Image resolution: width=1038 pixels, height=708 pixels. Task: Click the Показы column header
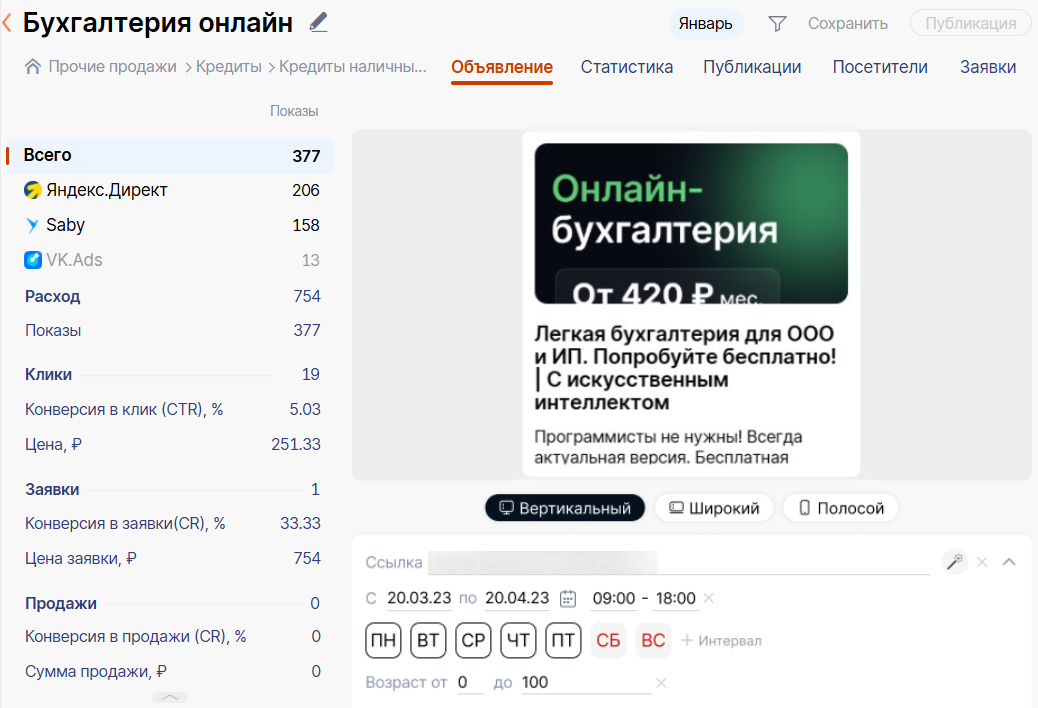click(294, 111)
